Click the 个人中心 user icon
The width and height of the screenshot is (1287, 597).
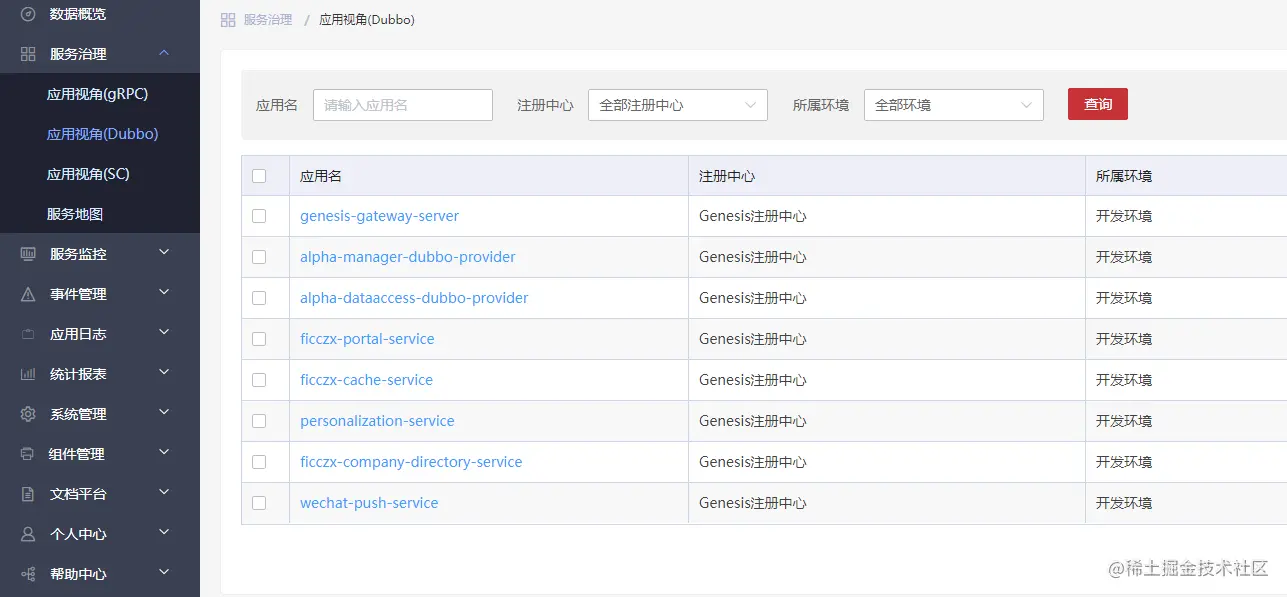click(28, 534)
